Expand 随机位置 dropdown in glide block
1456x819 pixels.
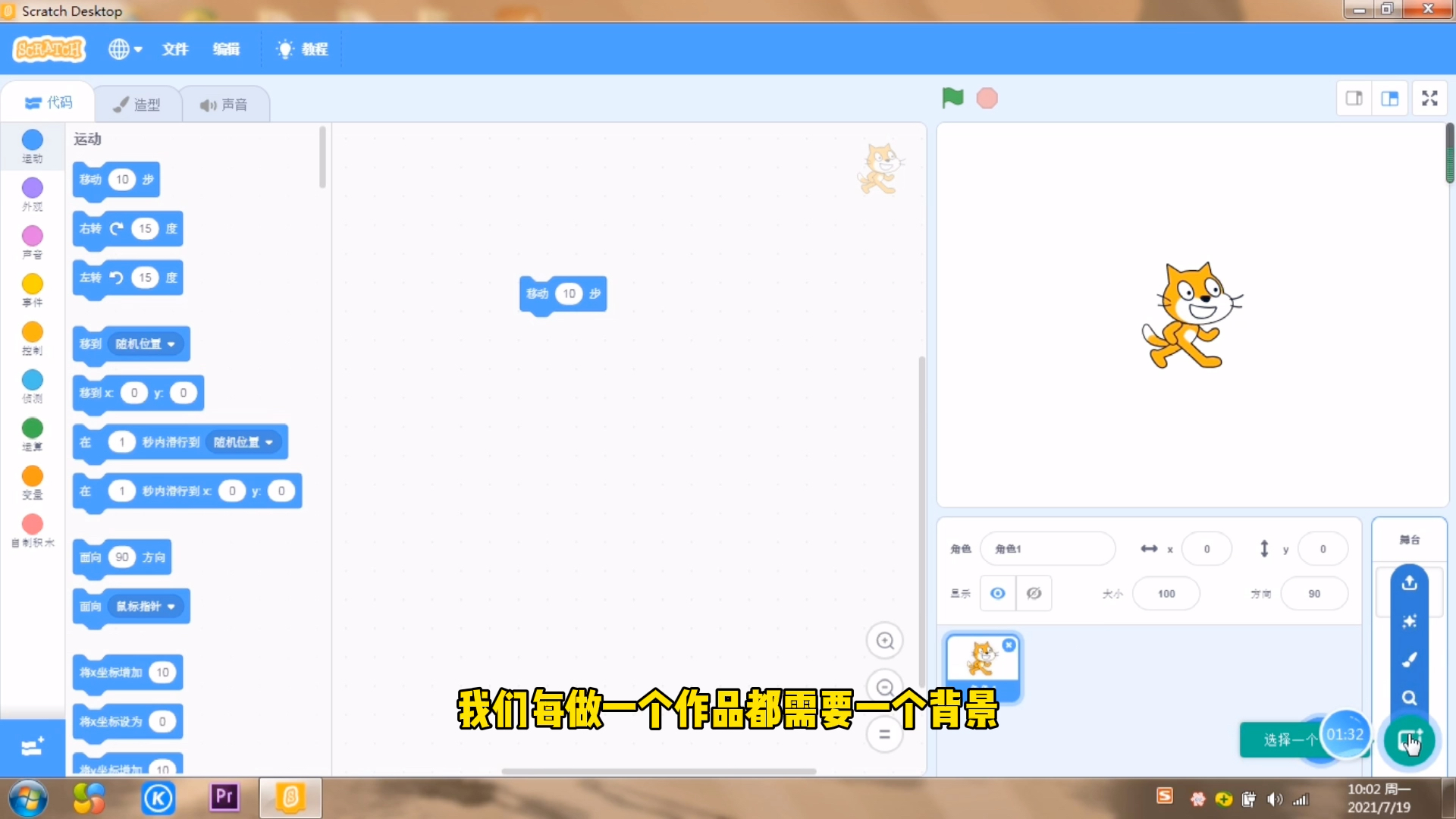(243, 442)
